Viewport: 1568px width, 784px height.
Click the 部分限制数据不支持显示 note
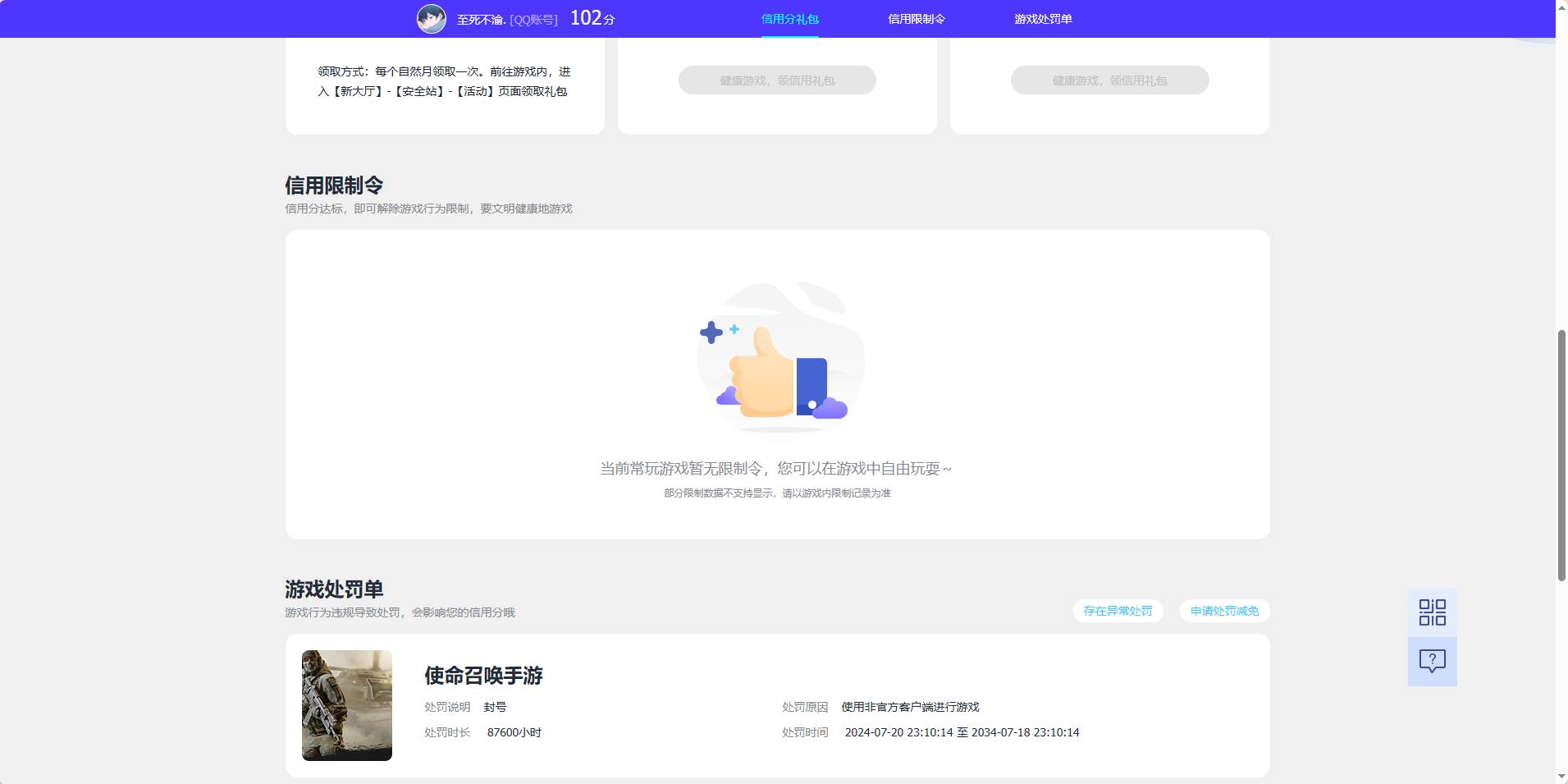click(x=777, y=493)
